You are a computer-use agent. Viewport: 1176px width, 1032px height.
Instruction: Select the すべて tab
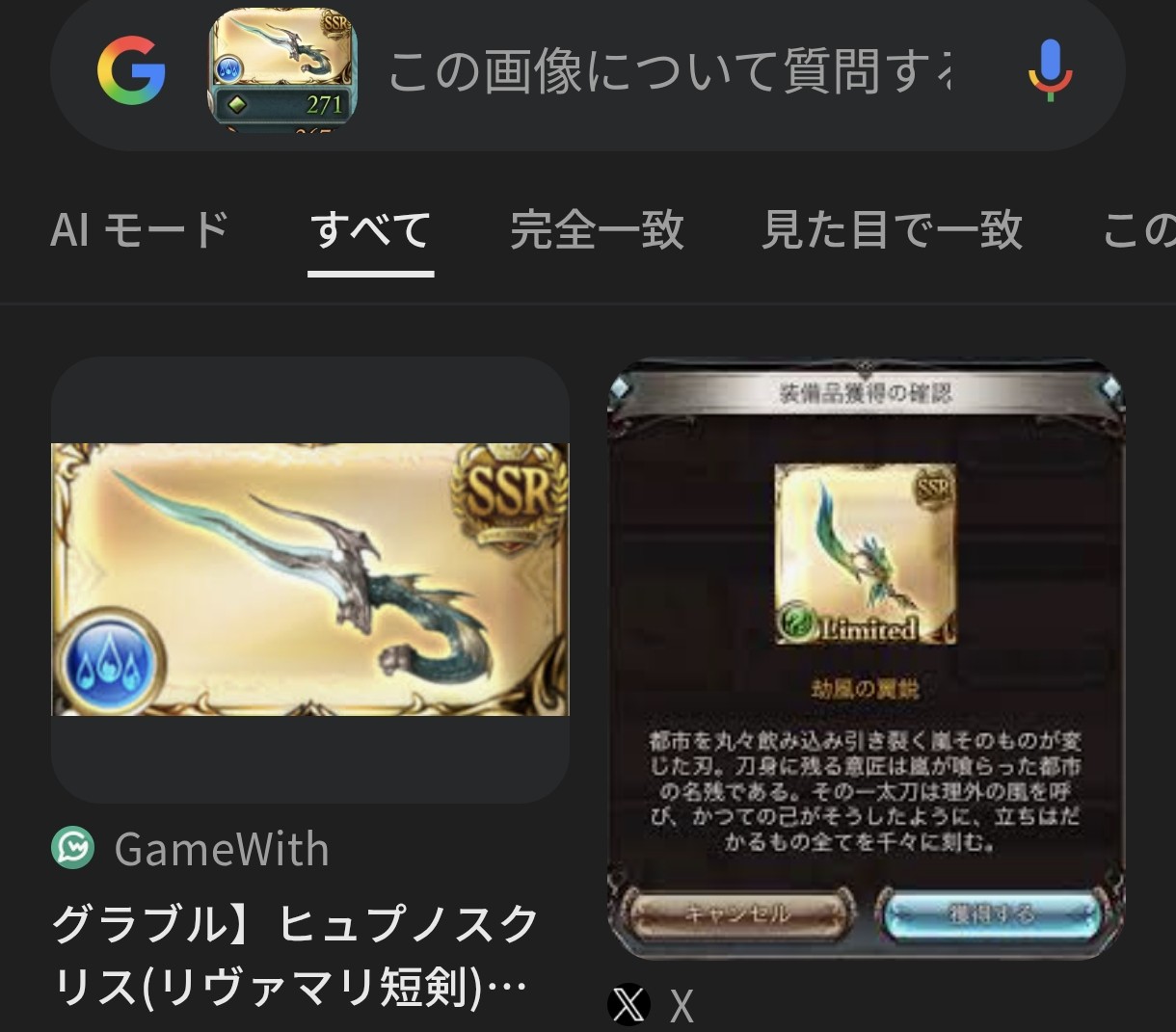click(370, 229)
